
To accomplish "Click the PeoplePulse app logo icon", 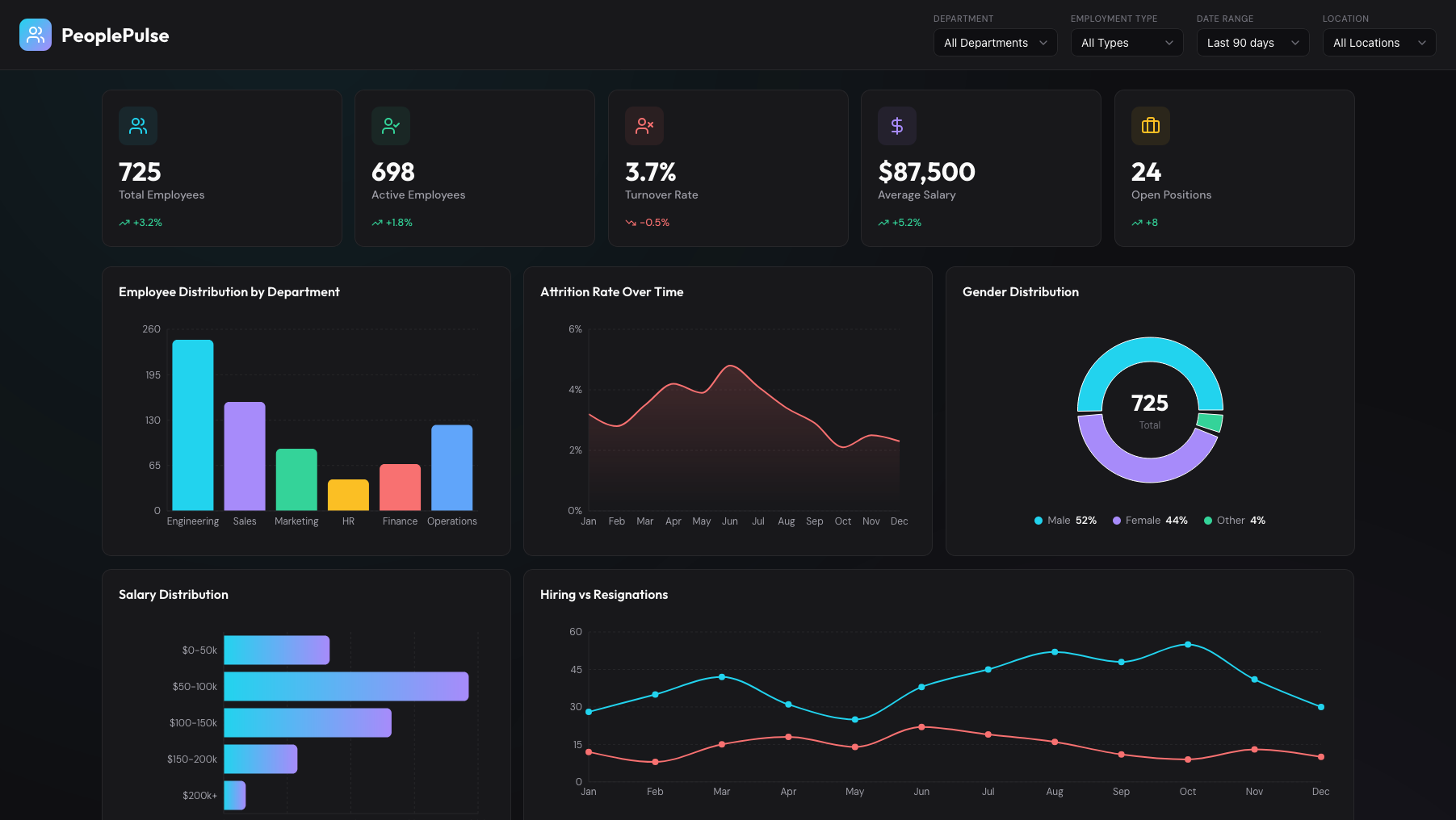I will pos(35,35).
